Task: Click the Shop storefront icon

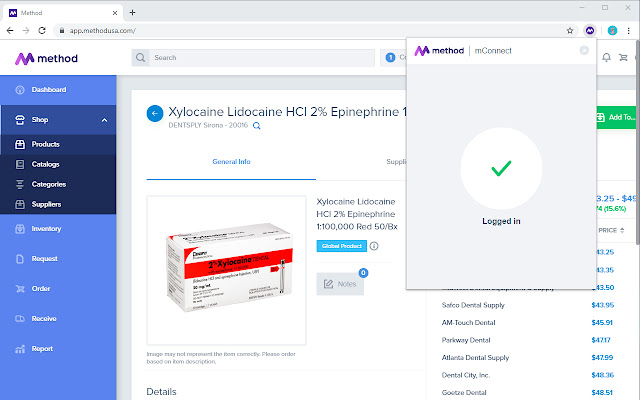Action: tap(20, 120)
